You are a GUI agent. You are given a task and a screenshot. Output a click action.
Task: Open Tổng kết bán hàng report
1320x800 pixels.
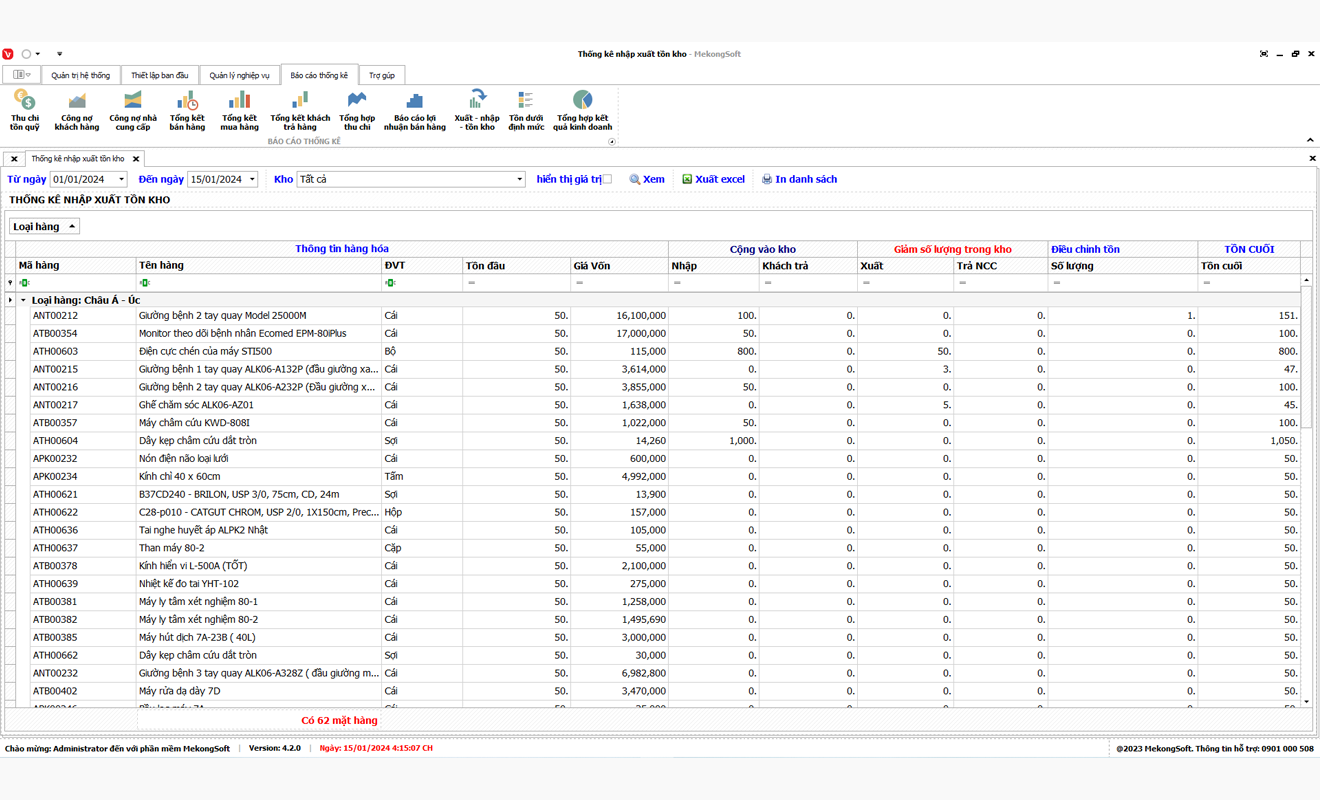point(187,110)
